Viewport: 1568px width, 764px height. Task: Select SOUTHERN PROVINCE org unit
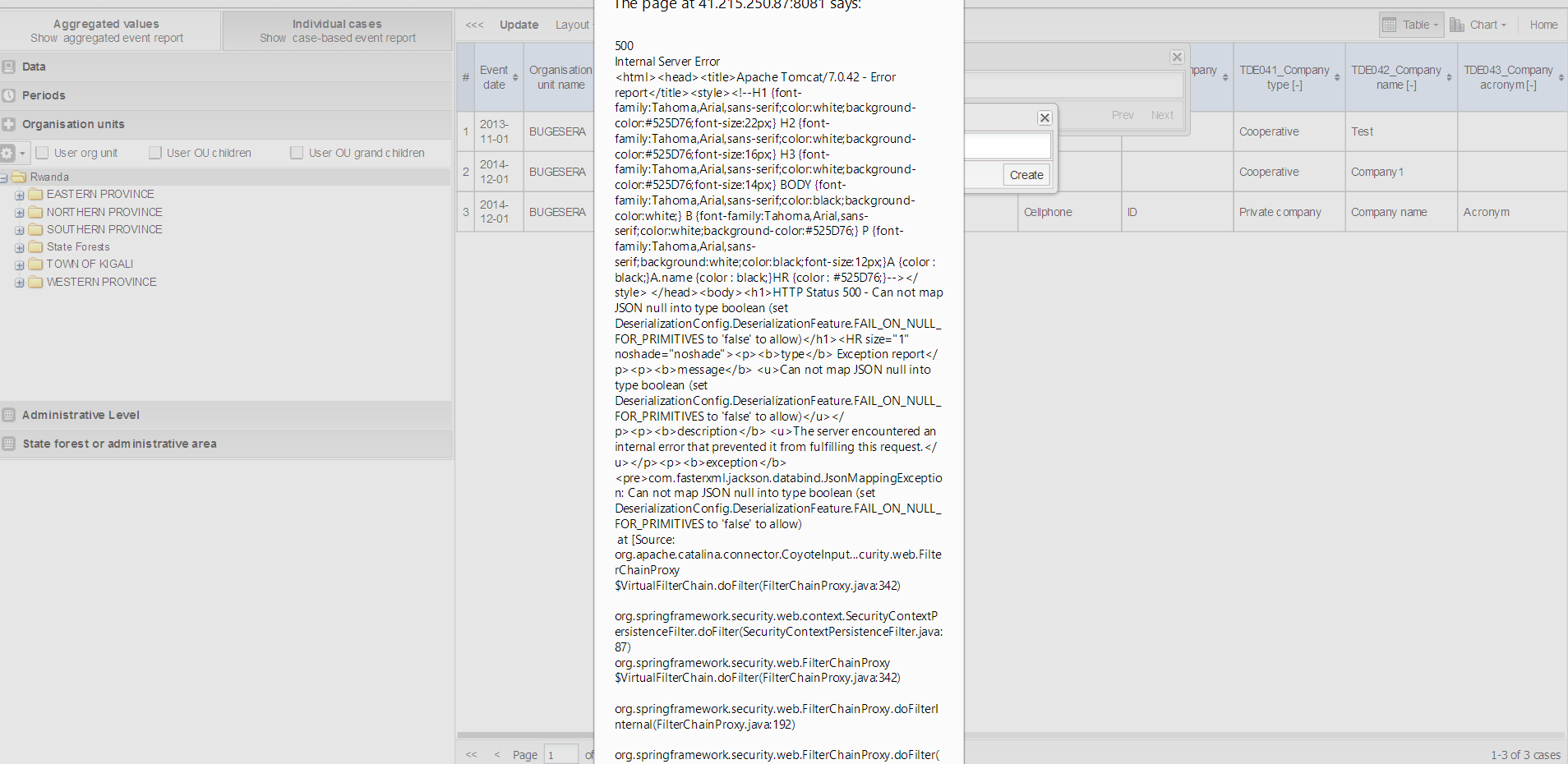click(104, 229)
